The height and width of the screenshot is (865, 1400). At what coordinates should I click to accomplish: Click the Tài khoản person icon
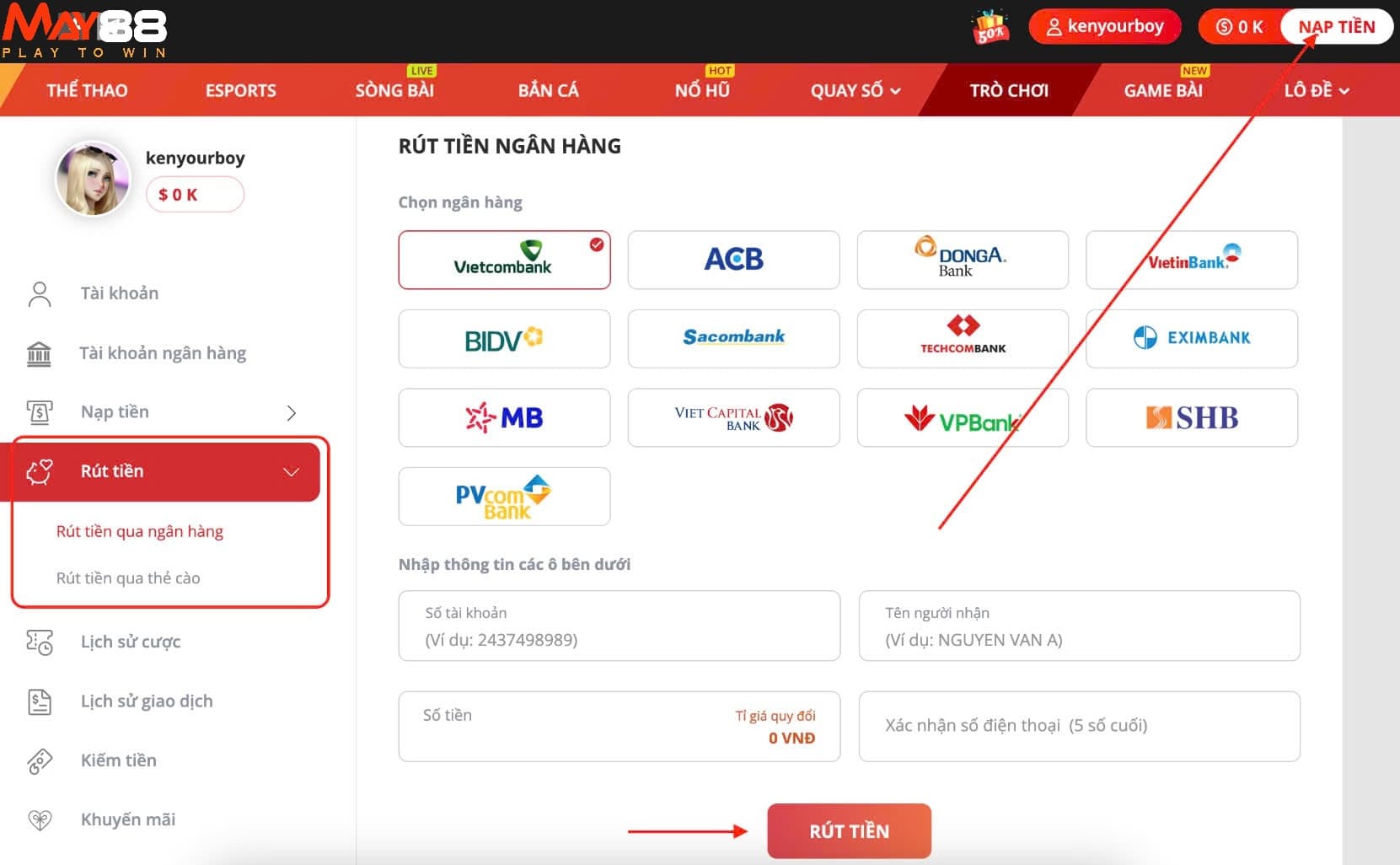point(40,293)
